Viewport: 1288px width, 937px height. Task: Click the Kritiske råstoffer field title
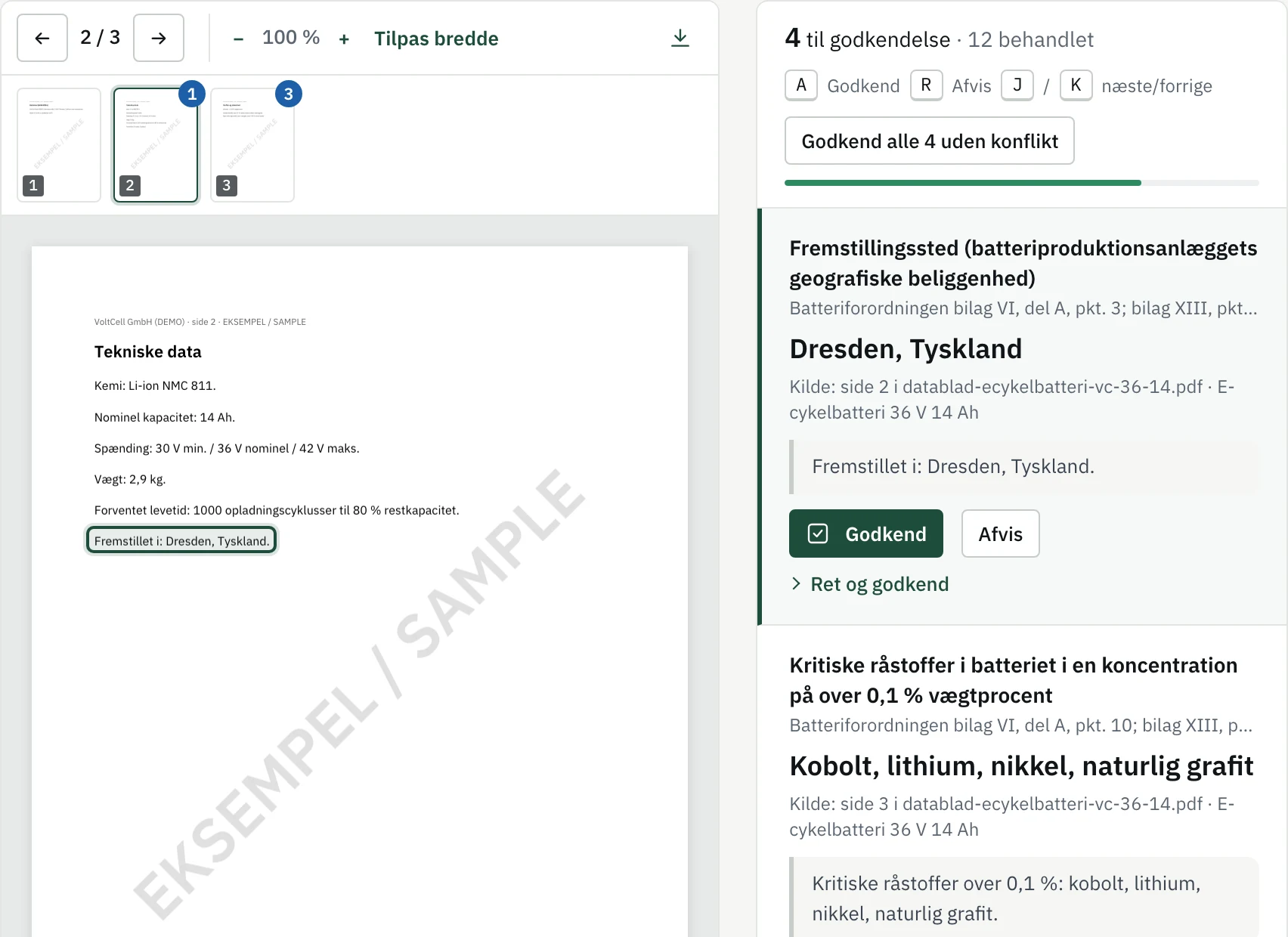click(x=1014, y=680)
